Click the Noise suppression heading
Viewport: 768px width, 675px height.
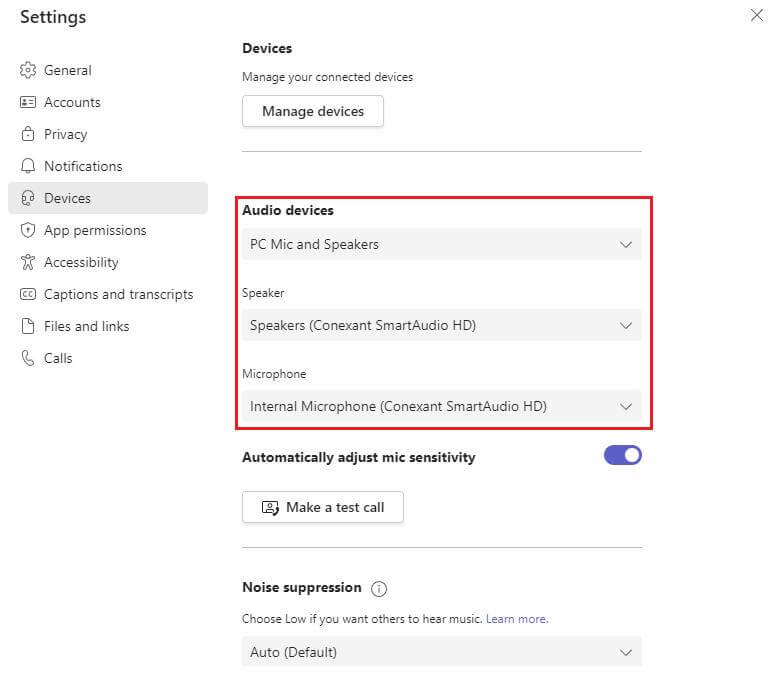(302, 587)
